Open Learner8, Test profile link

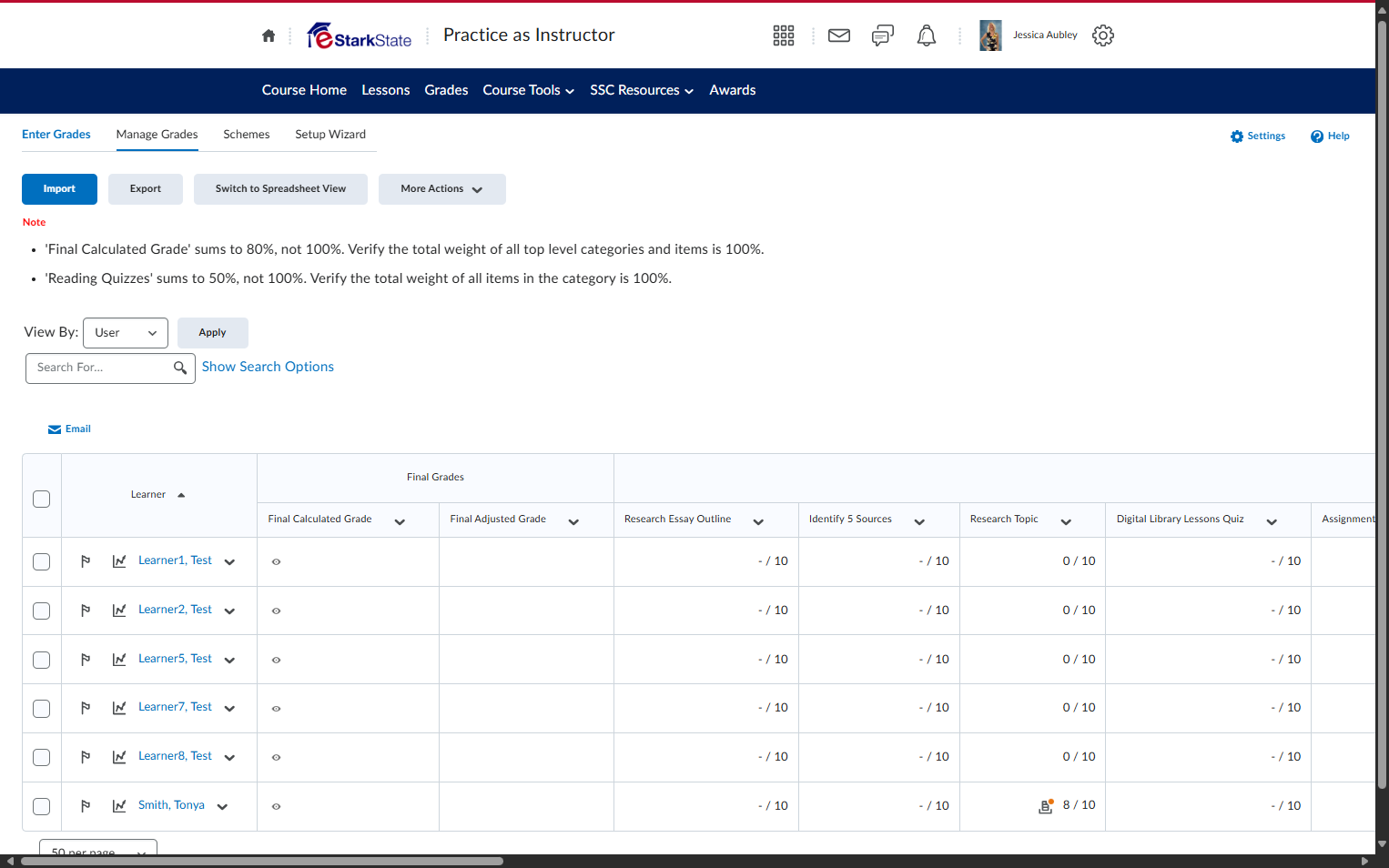coord(175,756)
